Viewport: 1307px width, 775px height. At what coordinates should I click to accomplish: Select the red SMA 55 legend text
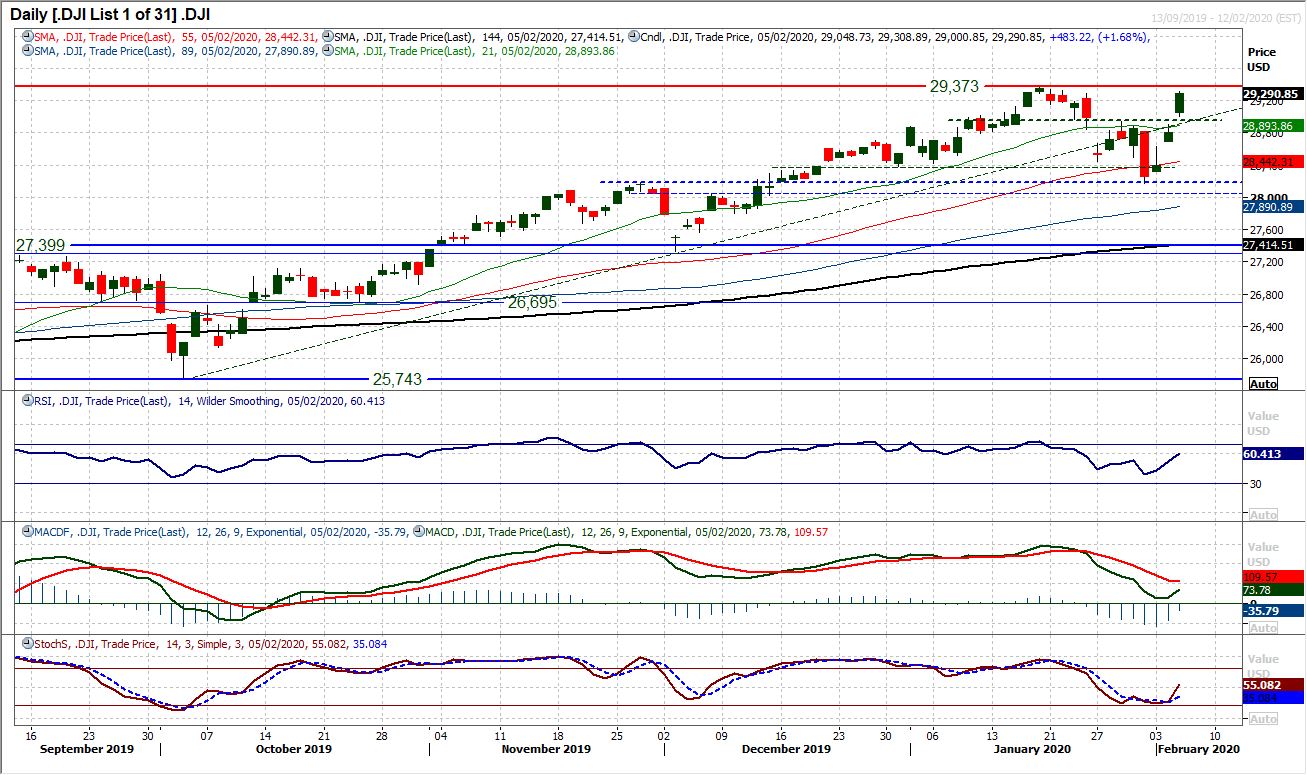coord(175,37)
